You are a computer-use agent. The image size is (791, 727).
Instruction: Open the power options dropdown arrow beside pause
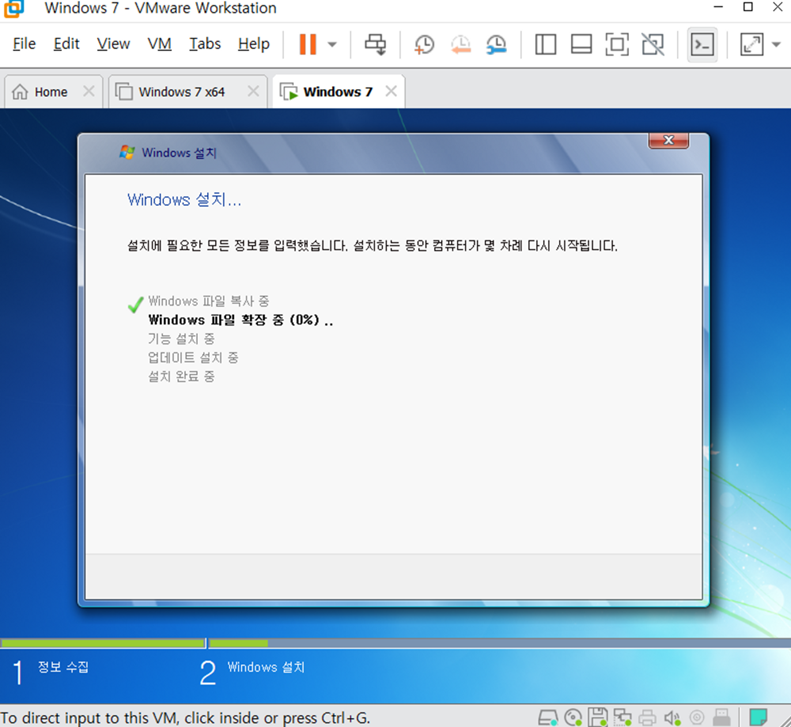pyautogui.click(x=332, y=44)
